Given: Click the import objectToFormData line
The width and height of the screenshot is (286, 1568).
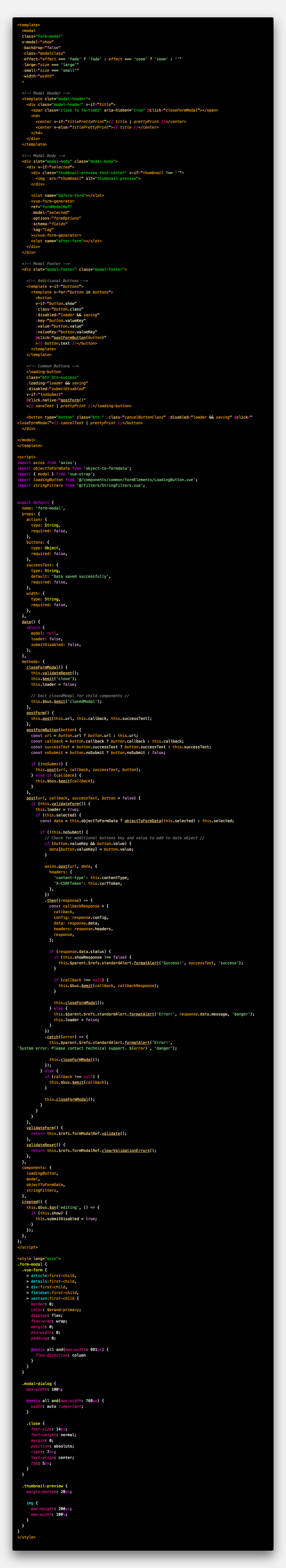Looking at the screenshot, I should click(74, 468).
